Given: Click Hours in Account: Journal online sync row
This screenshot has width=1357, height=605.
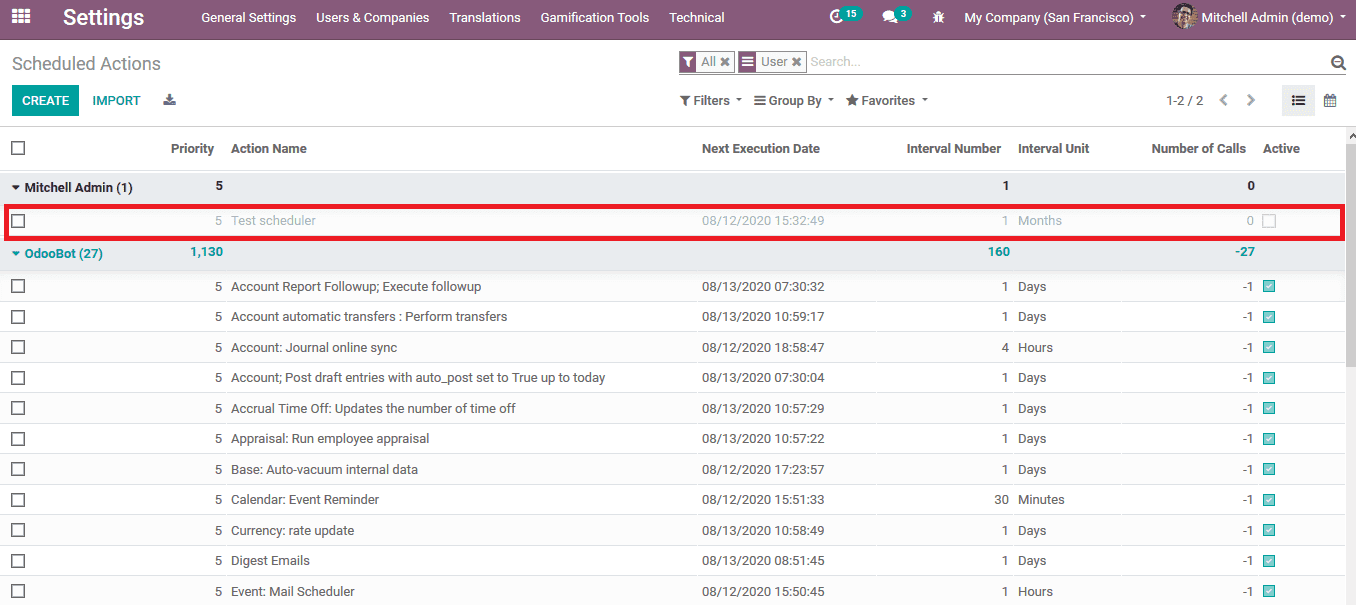Looking at the screenshot, I should coord(1035,347).
